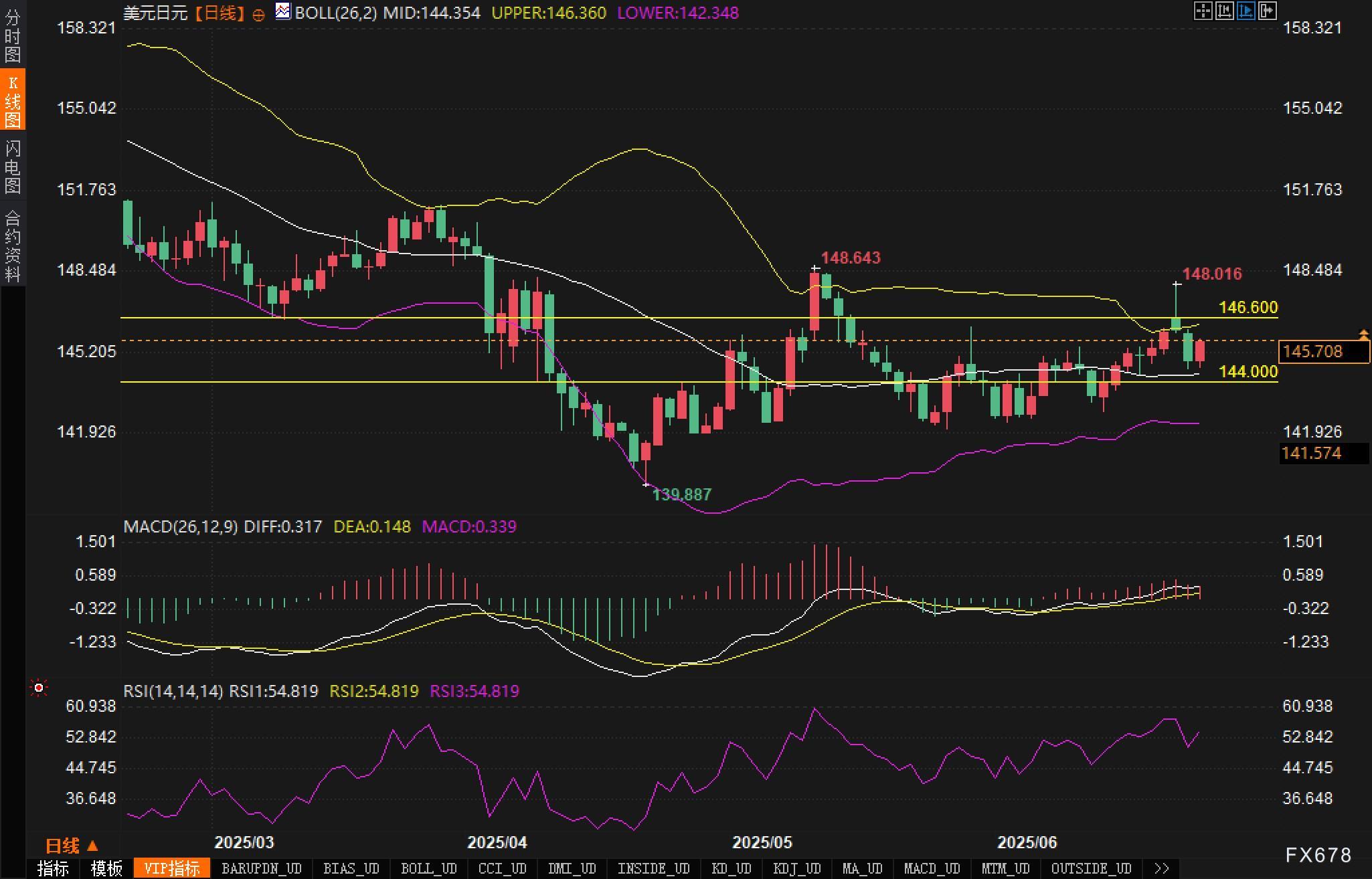The height and width of the screenshot is (879, 1372).
Task: Expand more indicators with >> arrows
Action: click(x=1162, y=868)
